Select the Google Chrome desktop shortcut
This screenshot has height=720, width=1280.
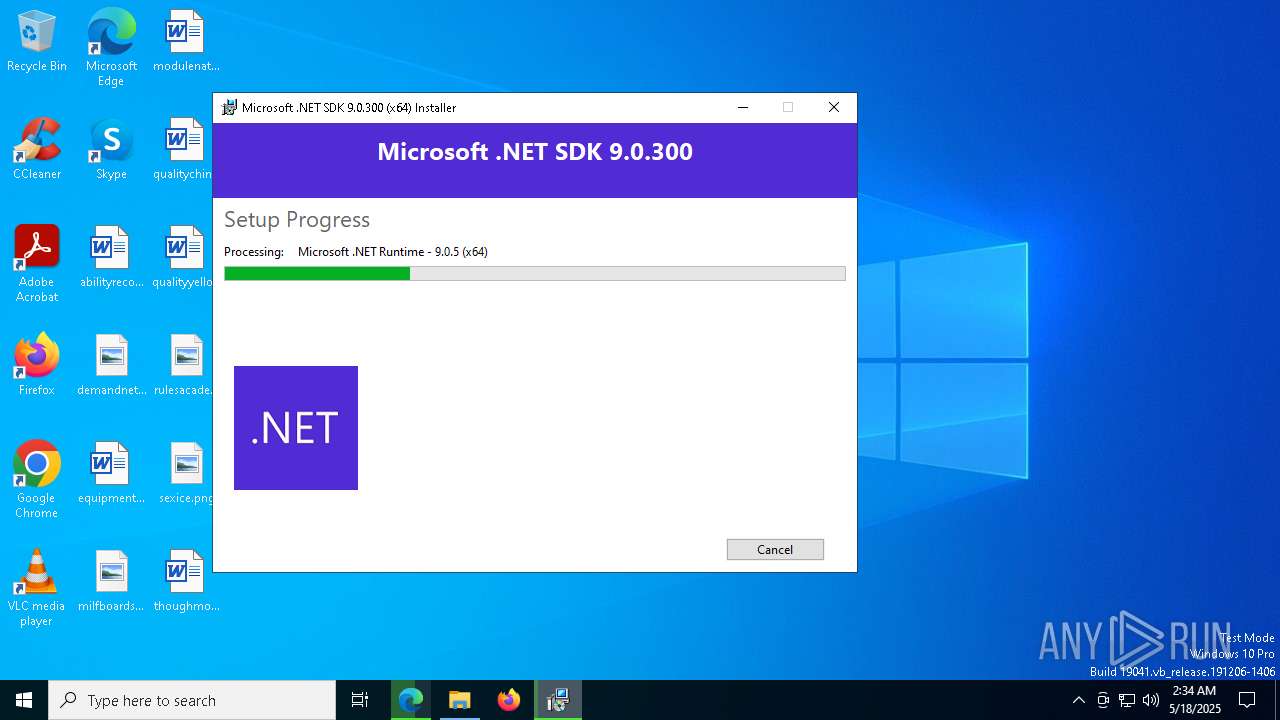37,479
